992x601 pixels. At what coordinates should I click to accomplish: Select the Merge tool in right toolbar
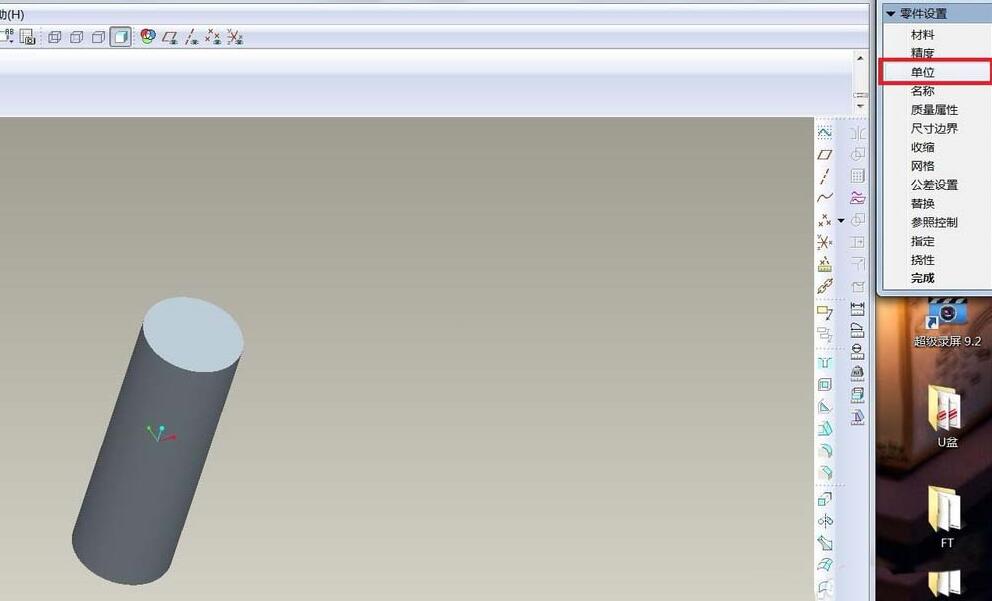coord(857,154)
